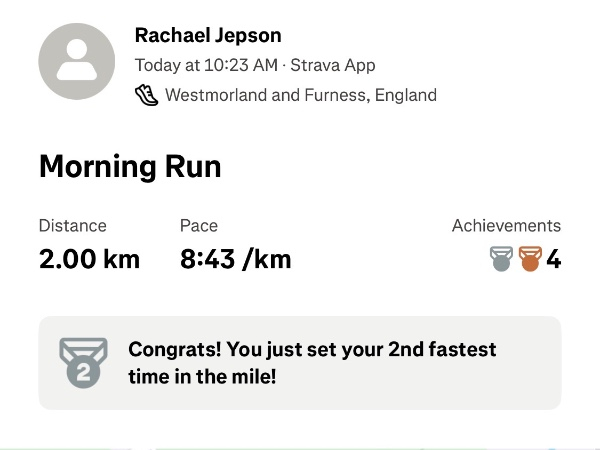Click 'time in the mile!' banner text
The image size is (600, 450).
tap(202, 376)
